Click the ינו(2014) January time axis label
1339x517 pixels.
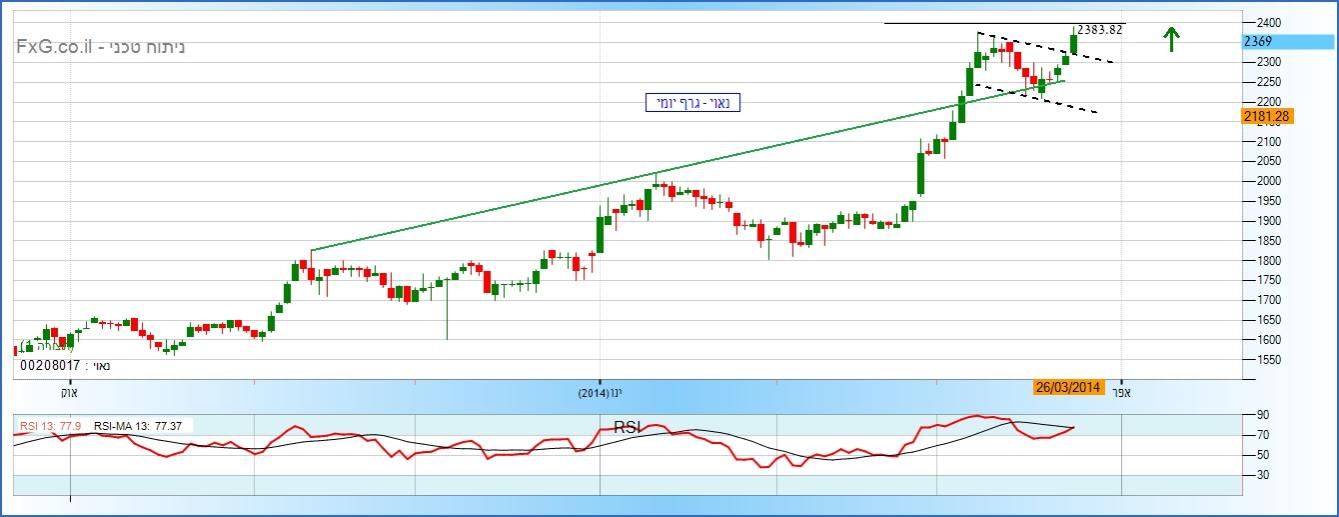[x=601, y=394]
